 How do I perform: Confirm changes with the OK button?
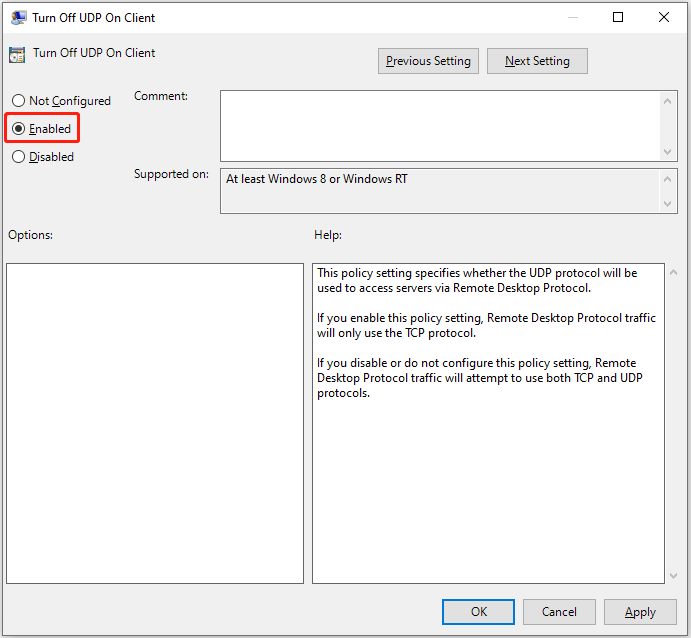[478, 612]
